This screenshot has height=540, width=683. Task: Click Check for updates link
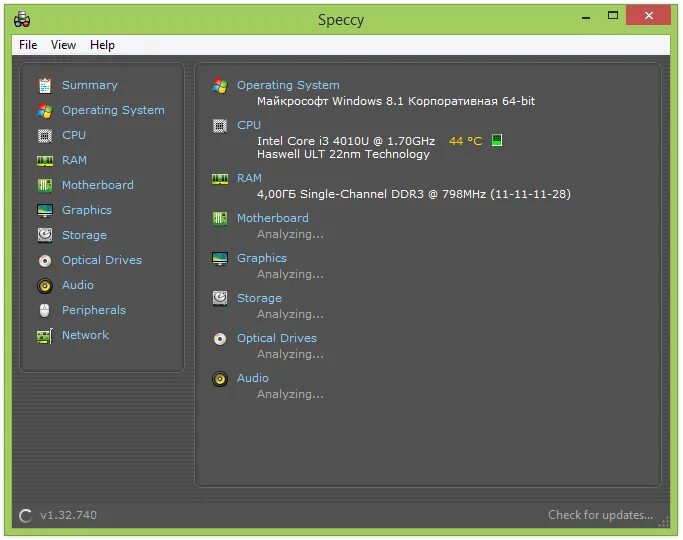click(600, 515)
